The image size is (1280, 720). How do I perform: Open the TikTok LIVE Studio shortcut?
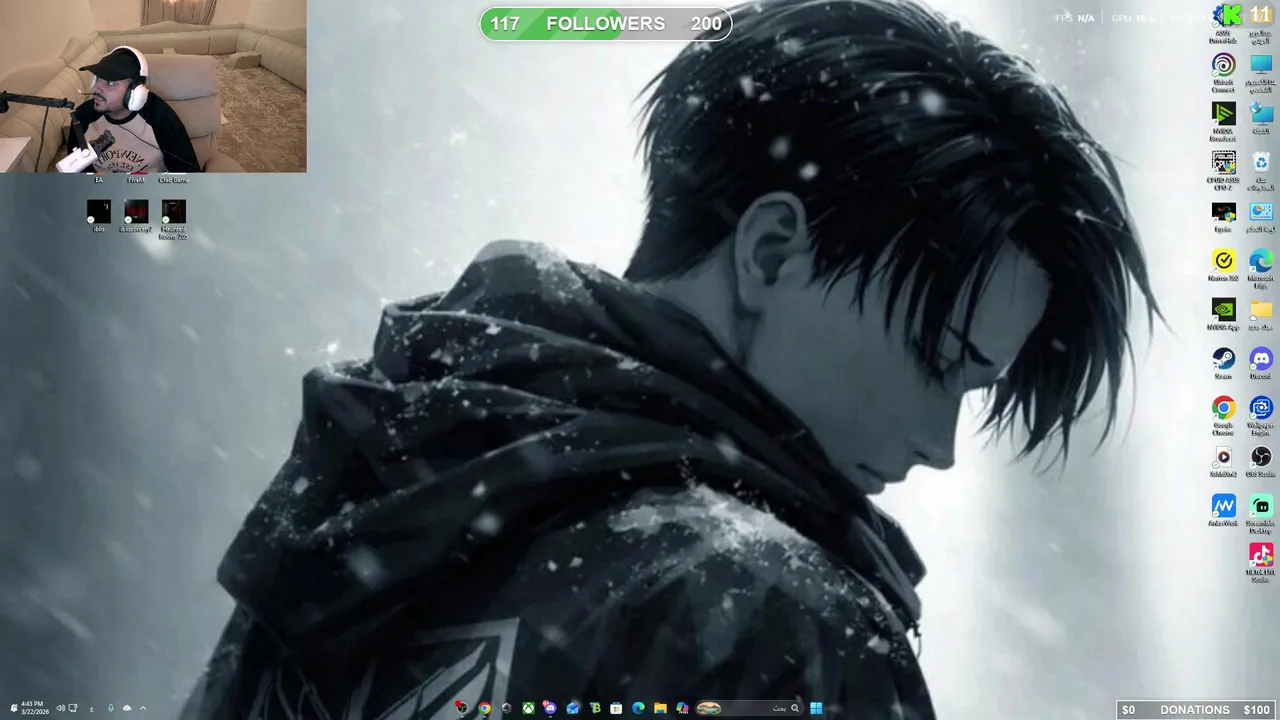(x=1261, y=561)
